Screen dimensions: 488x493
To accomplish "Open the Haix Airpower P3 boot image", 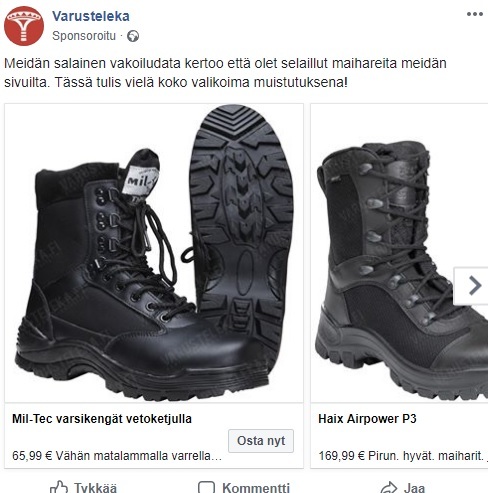I will coord(399,253).
